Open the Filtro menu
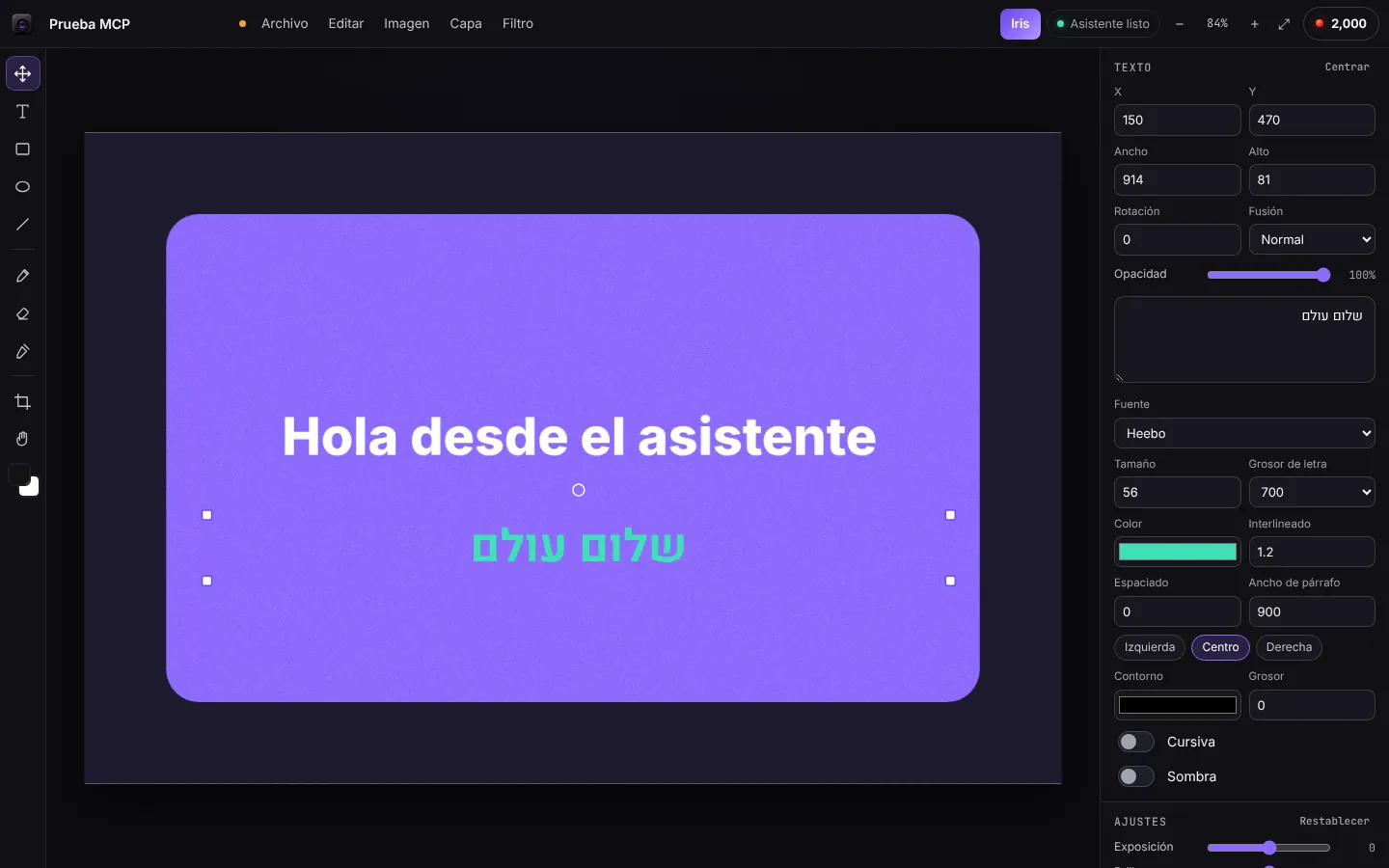Screen dimensions: 1389x868 [x=518, y=24]
